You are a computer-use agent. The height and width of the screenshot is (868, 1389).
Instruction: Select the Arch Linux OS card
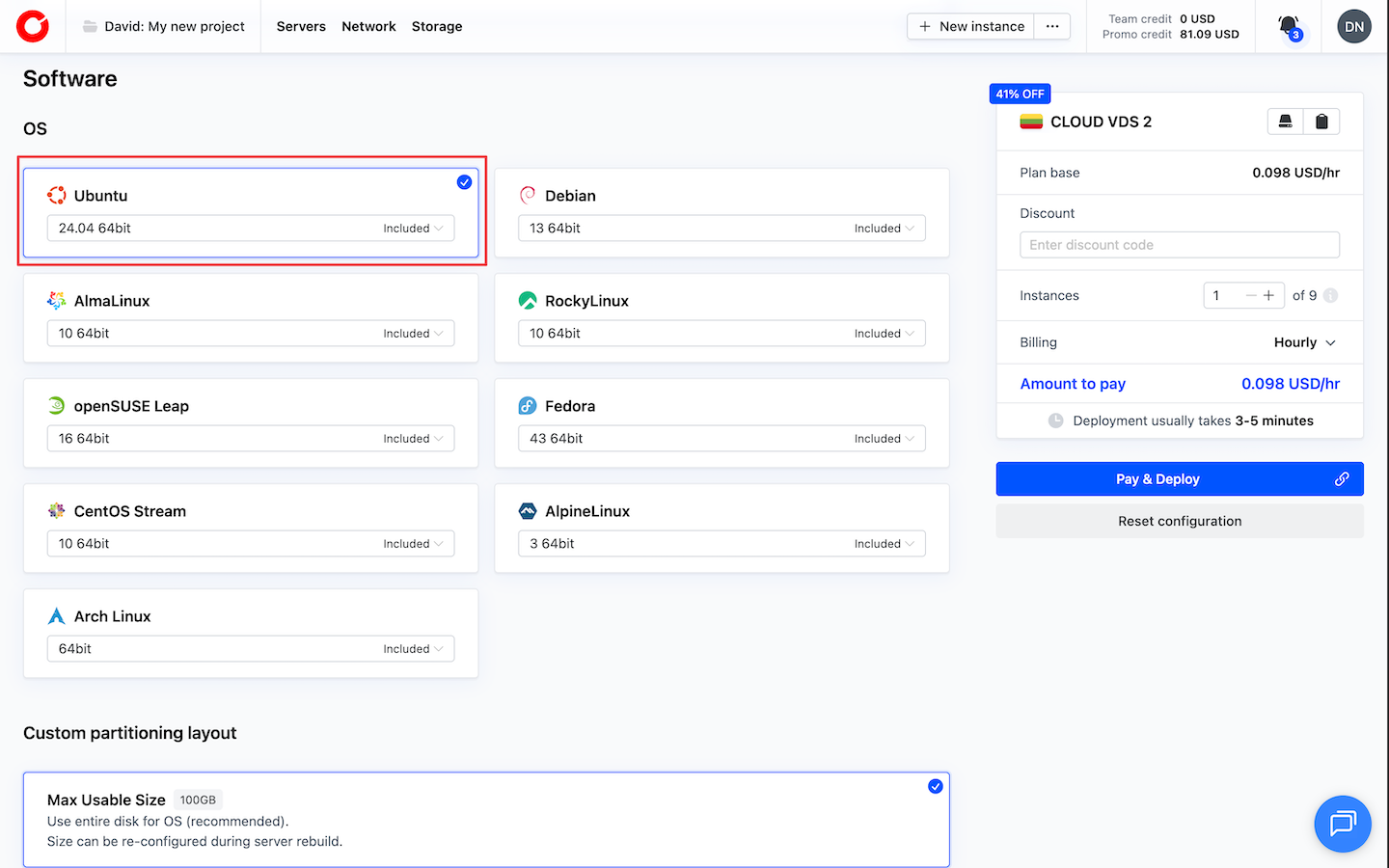(x=251, y=617)
